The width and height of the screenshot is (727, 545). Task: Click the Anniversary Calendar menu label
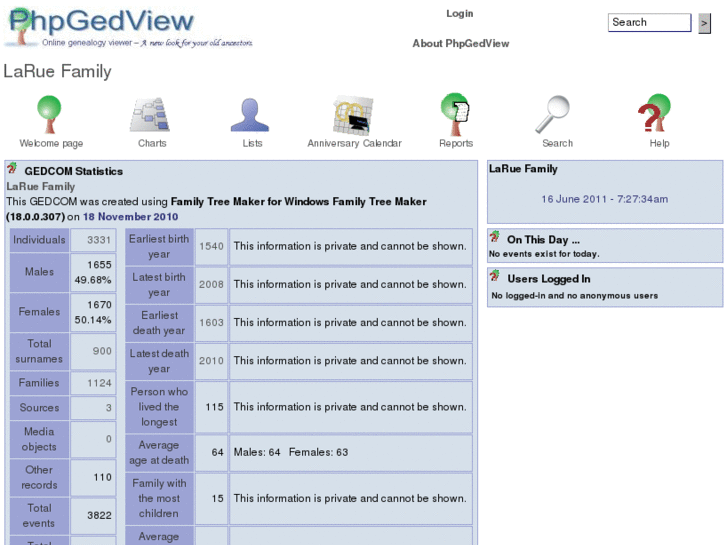(x=354, y=143)
